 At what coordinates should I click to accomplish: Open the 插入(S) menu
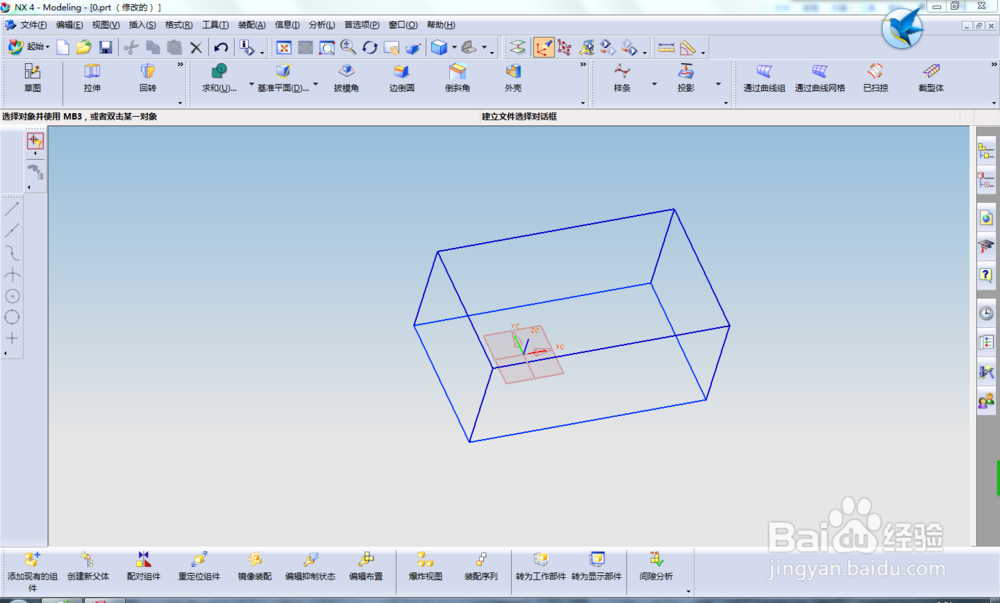142,25
